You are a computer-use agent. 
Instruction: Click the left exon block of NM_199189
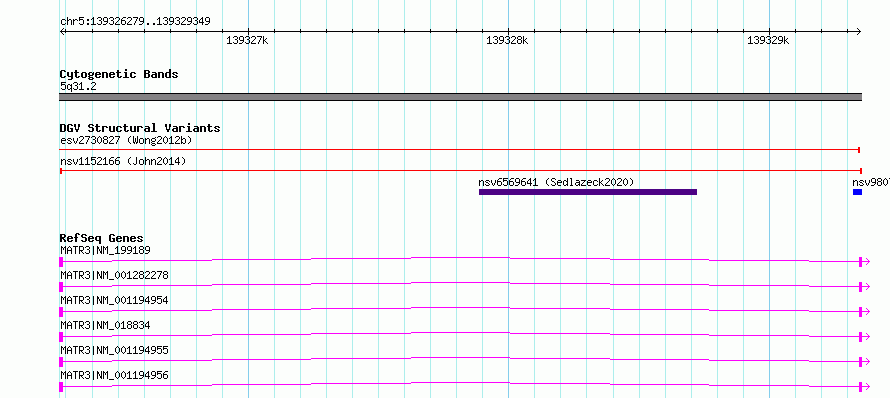tap(61, 261)
